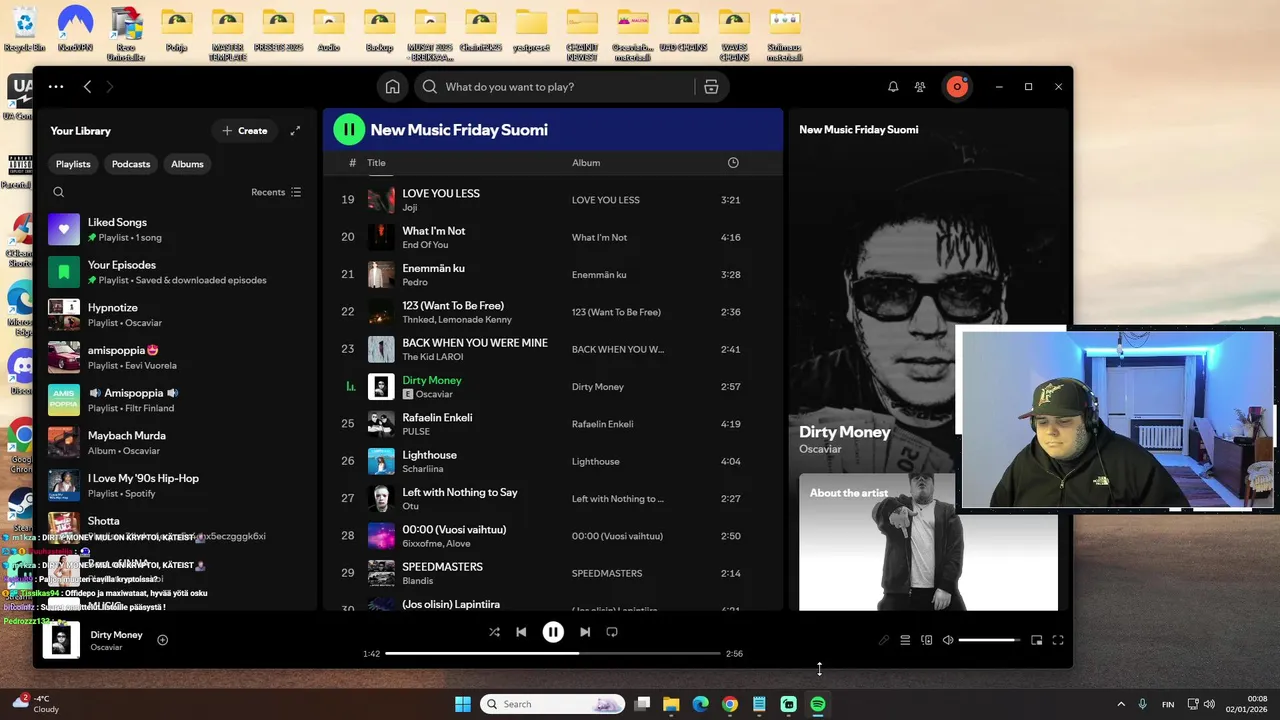
Task: Enter full screen player view
Action: pyautogui.click(x=1058, y=640)
